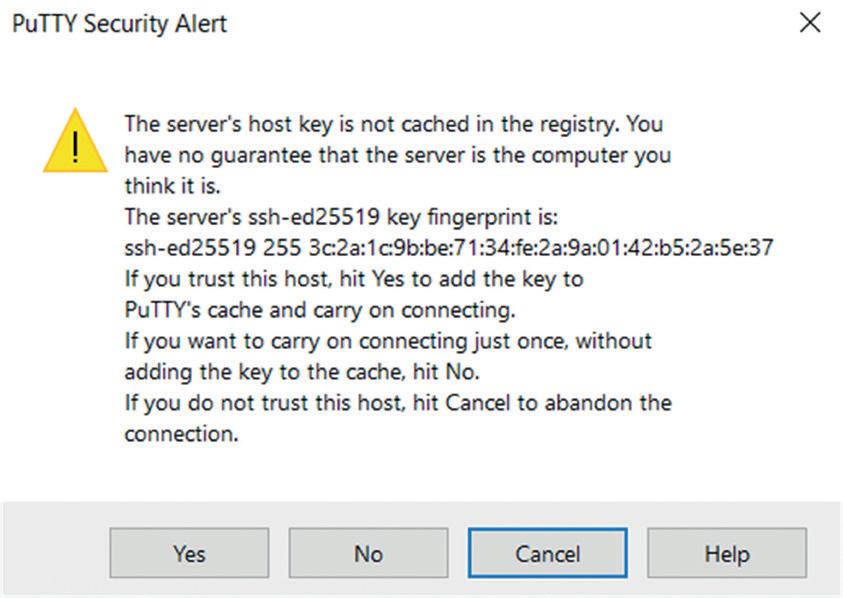This screenshot has width=843, height=598.
Task: Click empty gray area left of Yes button
Action: click(55, 553)
